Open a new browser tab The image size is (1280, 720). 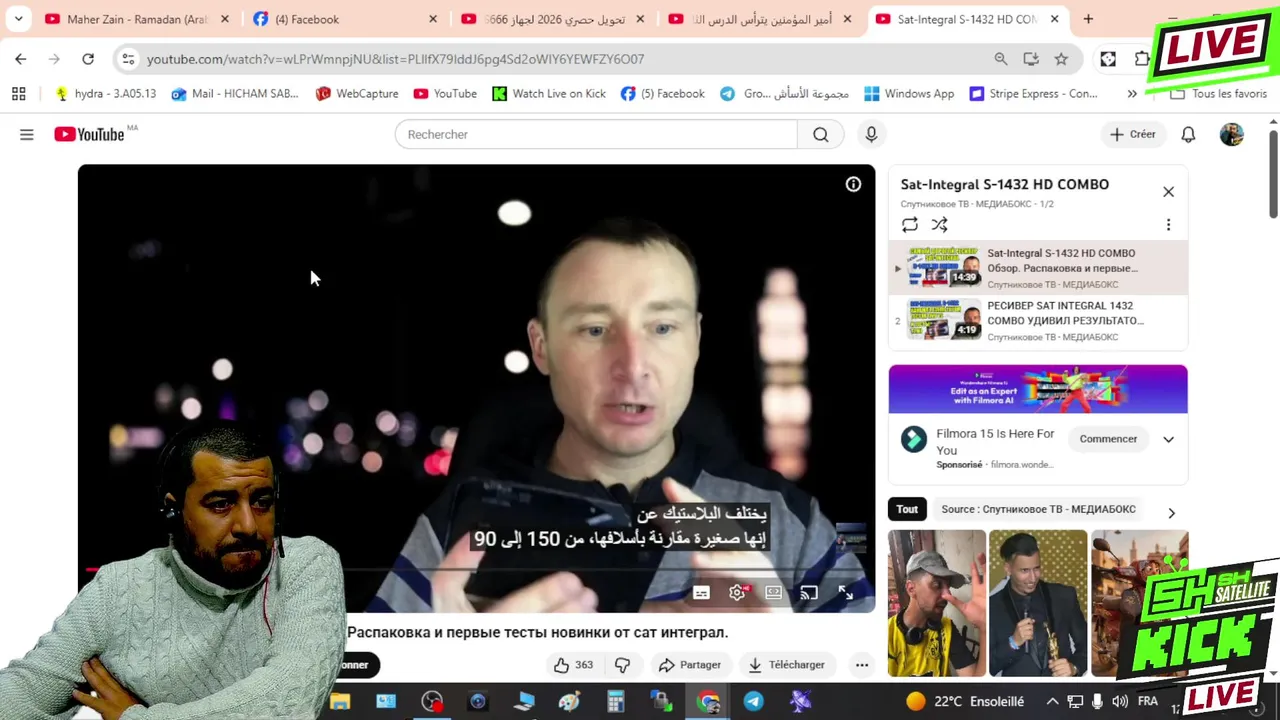point(1088,19)
